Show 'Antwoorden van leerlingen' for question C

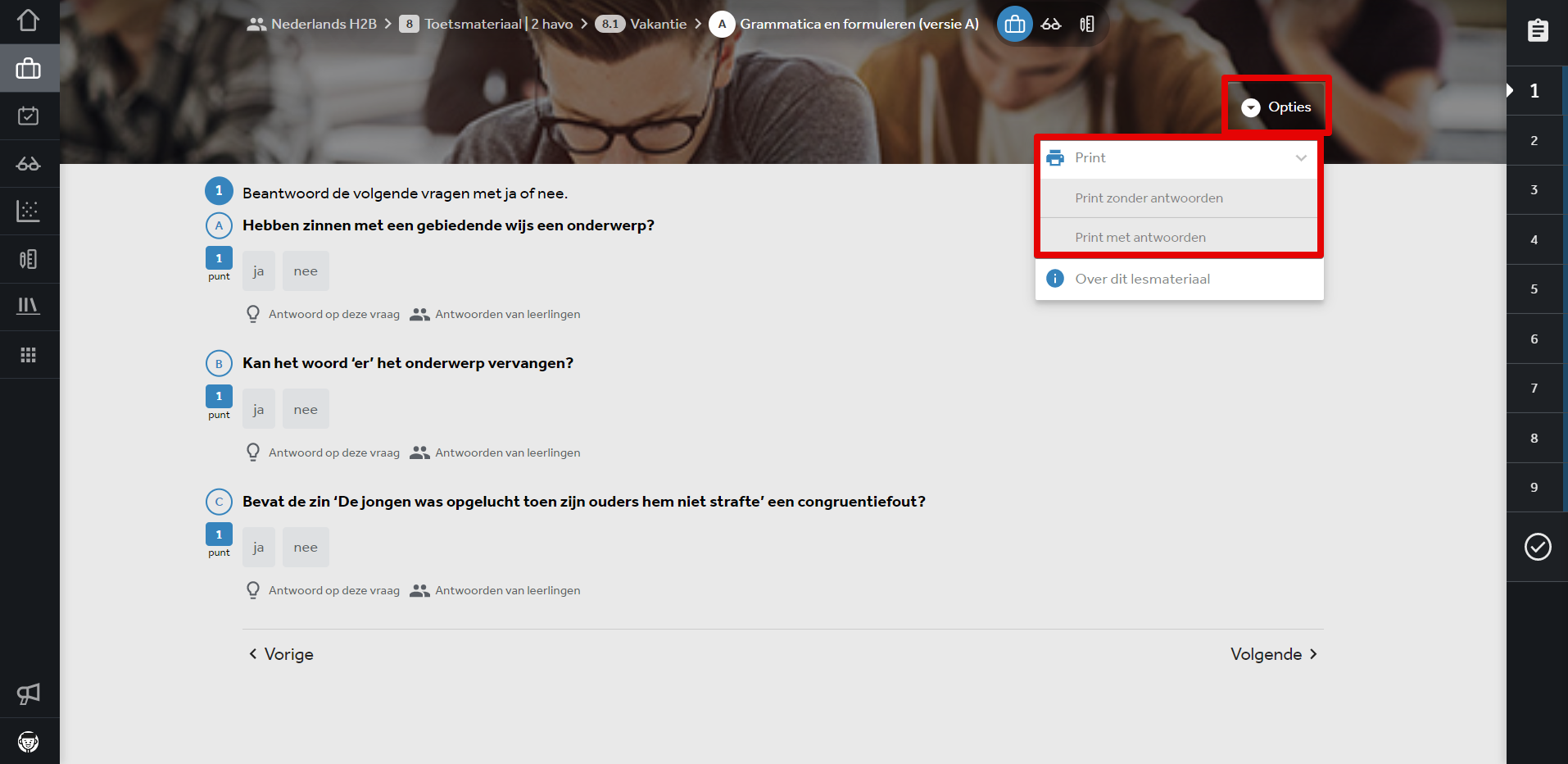(x=507, y=590)
